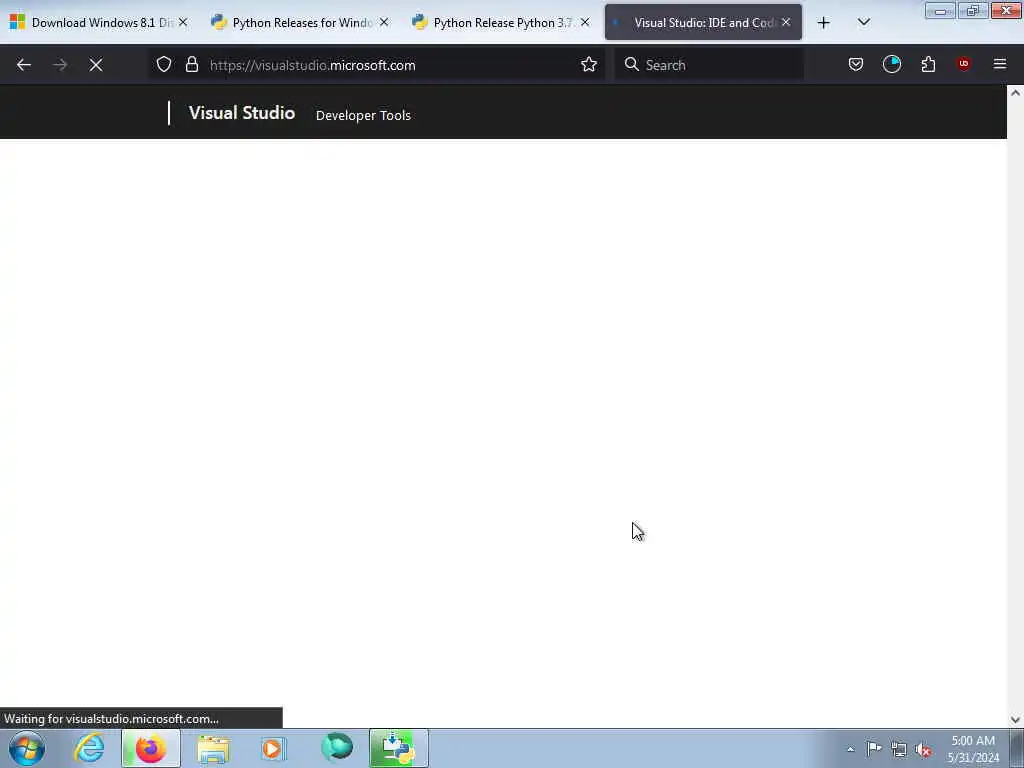The width and height of the screenshot is (1024, 768).
Task: Open the tracking protection shield icon
Action: pos(164,64)
